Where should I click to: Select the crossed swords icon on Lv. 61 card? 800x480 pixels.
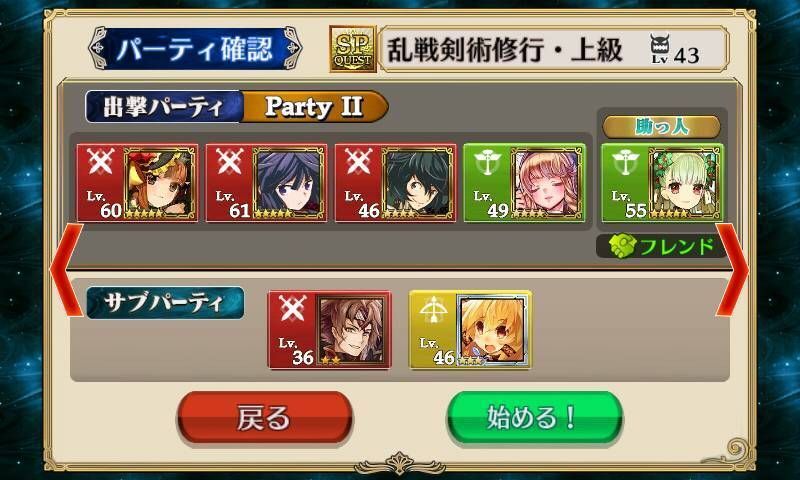click(230, 162)
